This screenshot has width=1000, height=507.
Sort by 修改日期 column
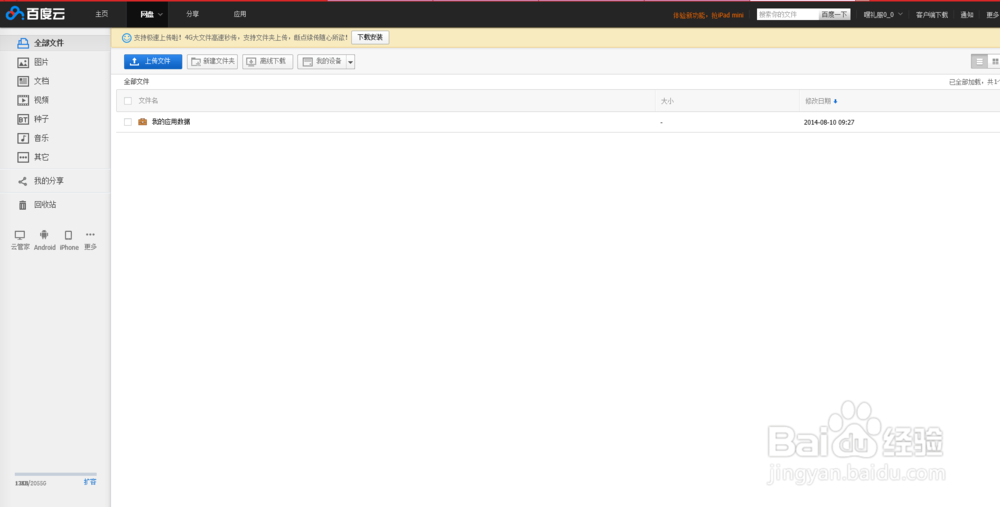[x=821, y=101]
